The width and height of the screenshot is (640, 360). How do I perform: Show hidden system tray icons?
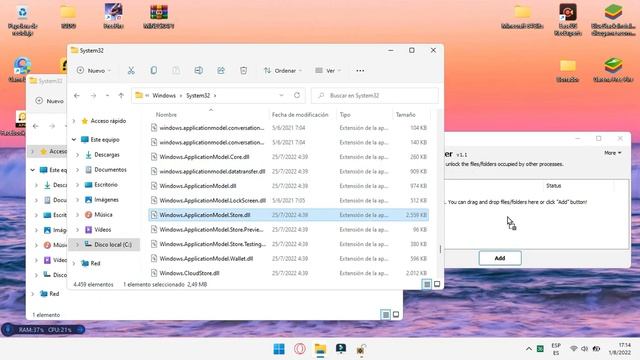tap(529, 349)
